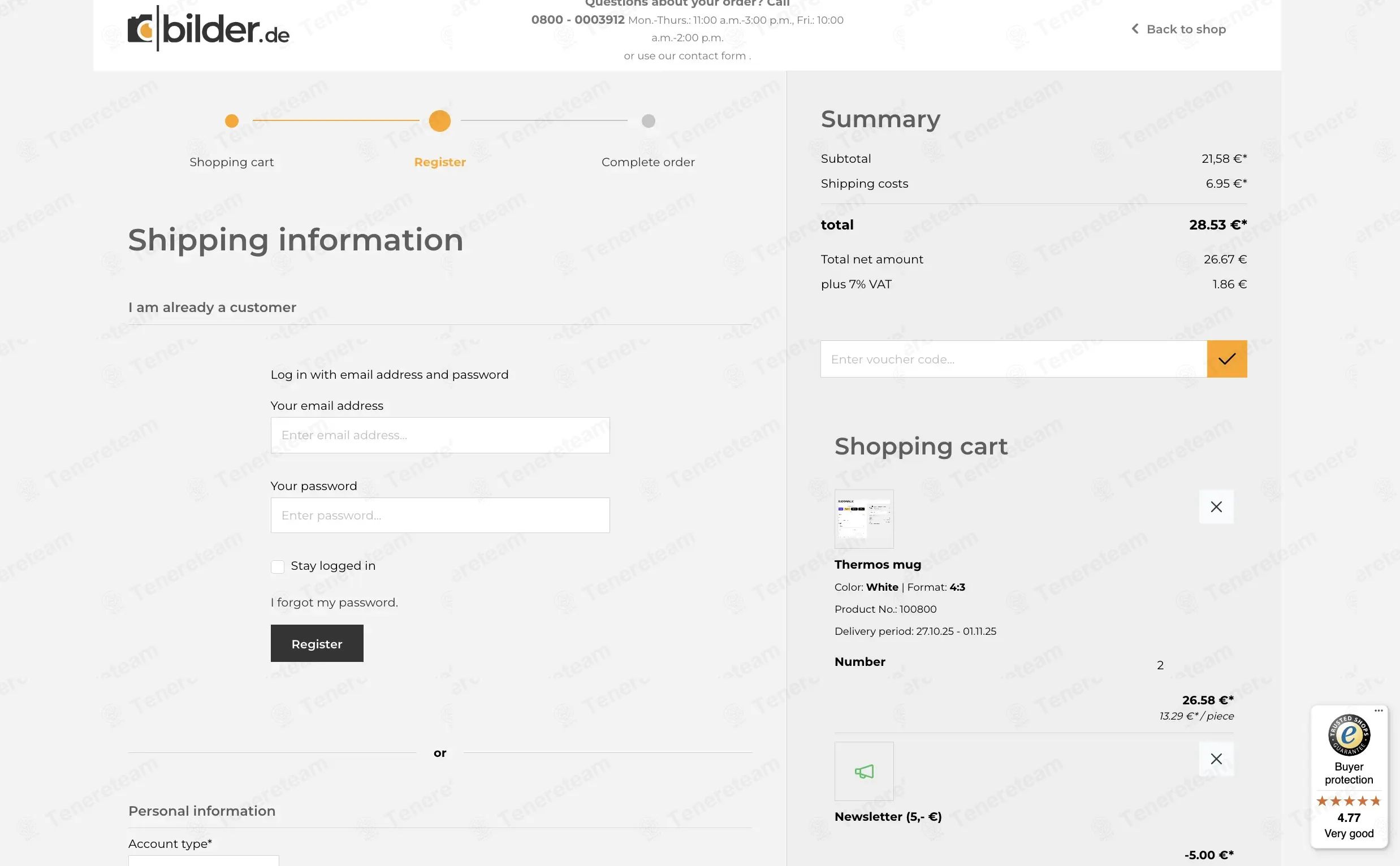Click the 26.58 € item price

tap(1208, 700)
